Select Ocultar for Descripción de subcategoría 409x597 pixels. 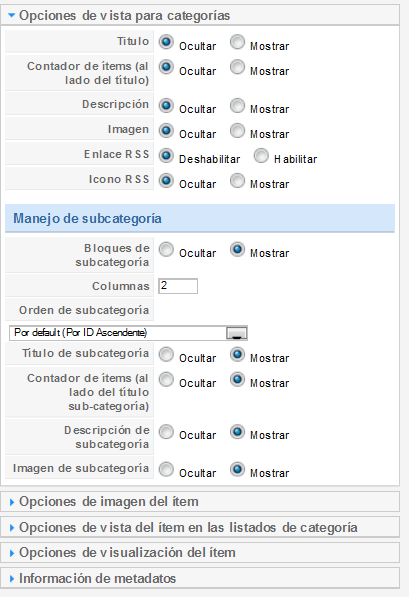point(166,431)
